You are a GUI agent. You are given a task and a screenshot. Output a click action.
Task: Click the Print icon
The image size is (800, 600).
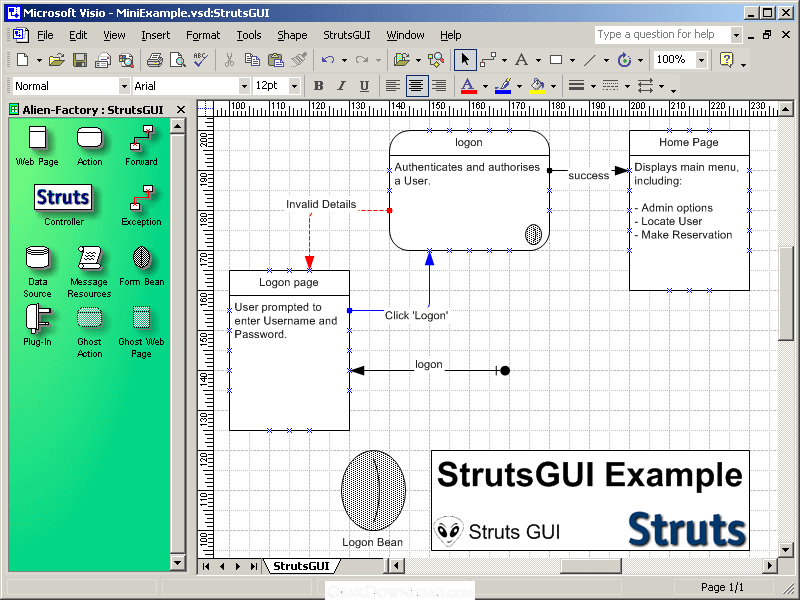155,60
